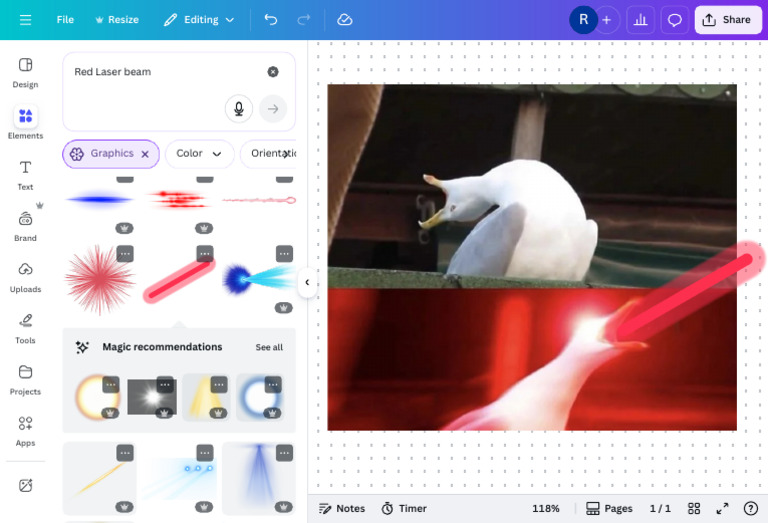Open the comments speech bubble icon
Screen dimensions: 768x523
[x=674, y=20]
